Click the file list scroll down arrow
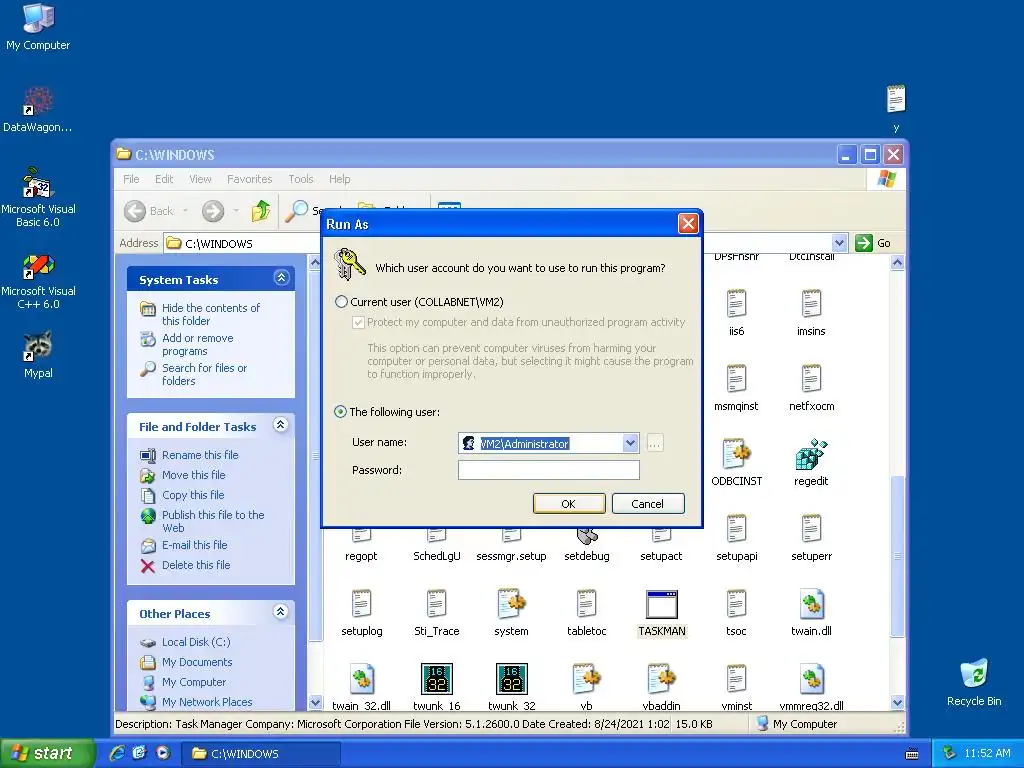Screen dimensions: 1024x768 point(897,703)
